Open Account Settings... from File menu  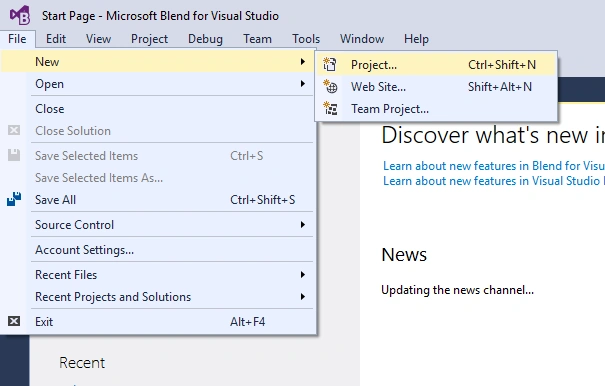(158, 250)
